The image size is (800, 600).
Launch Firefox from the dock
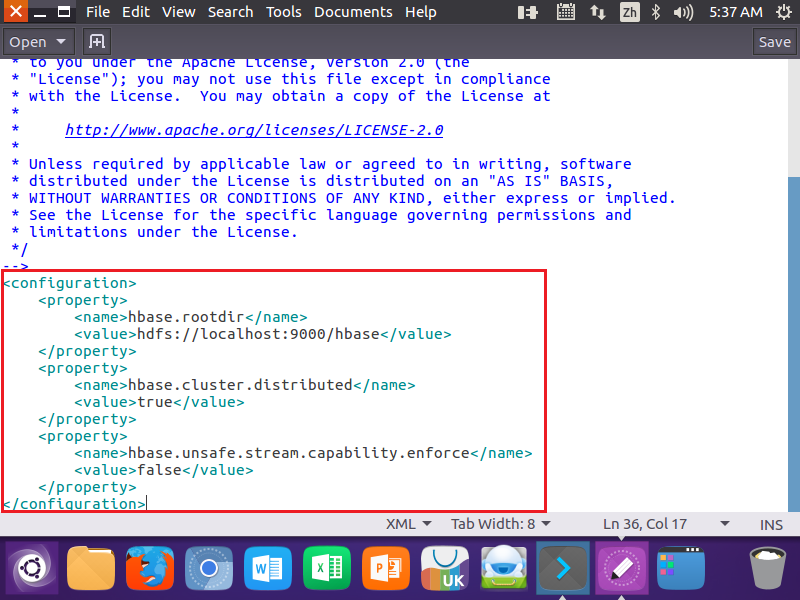[x=150, y=568]
